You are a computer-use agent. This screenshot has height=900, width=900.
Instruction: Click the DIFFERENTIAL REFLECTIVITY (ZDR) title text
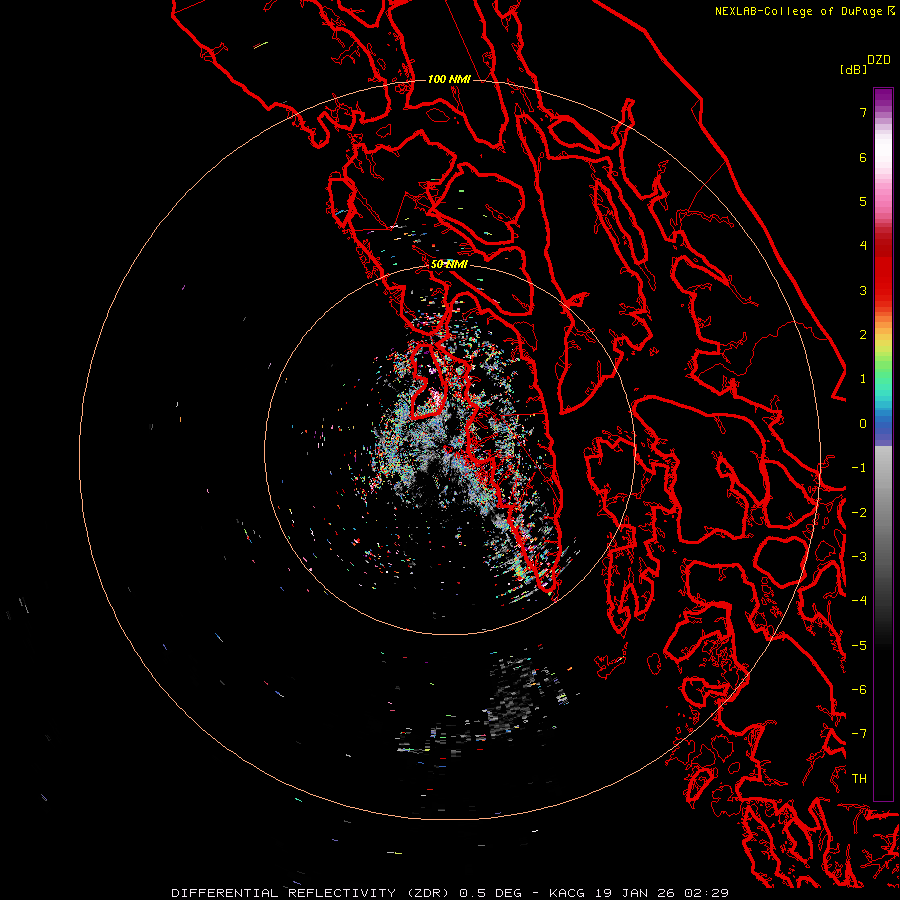[312, 893]
